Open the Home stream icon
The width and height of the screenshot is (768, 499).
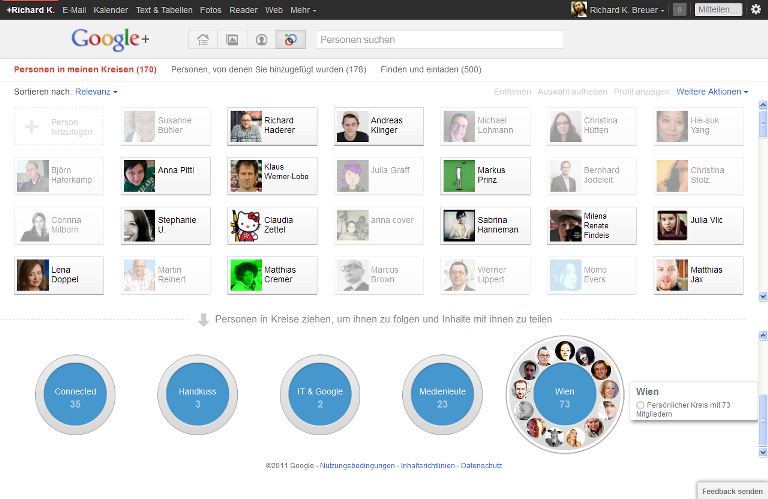pyautogui.click(x=203, y=40)
